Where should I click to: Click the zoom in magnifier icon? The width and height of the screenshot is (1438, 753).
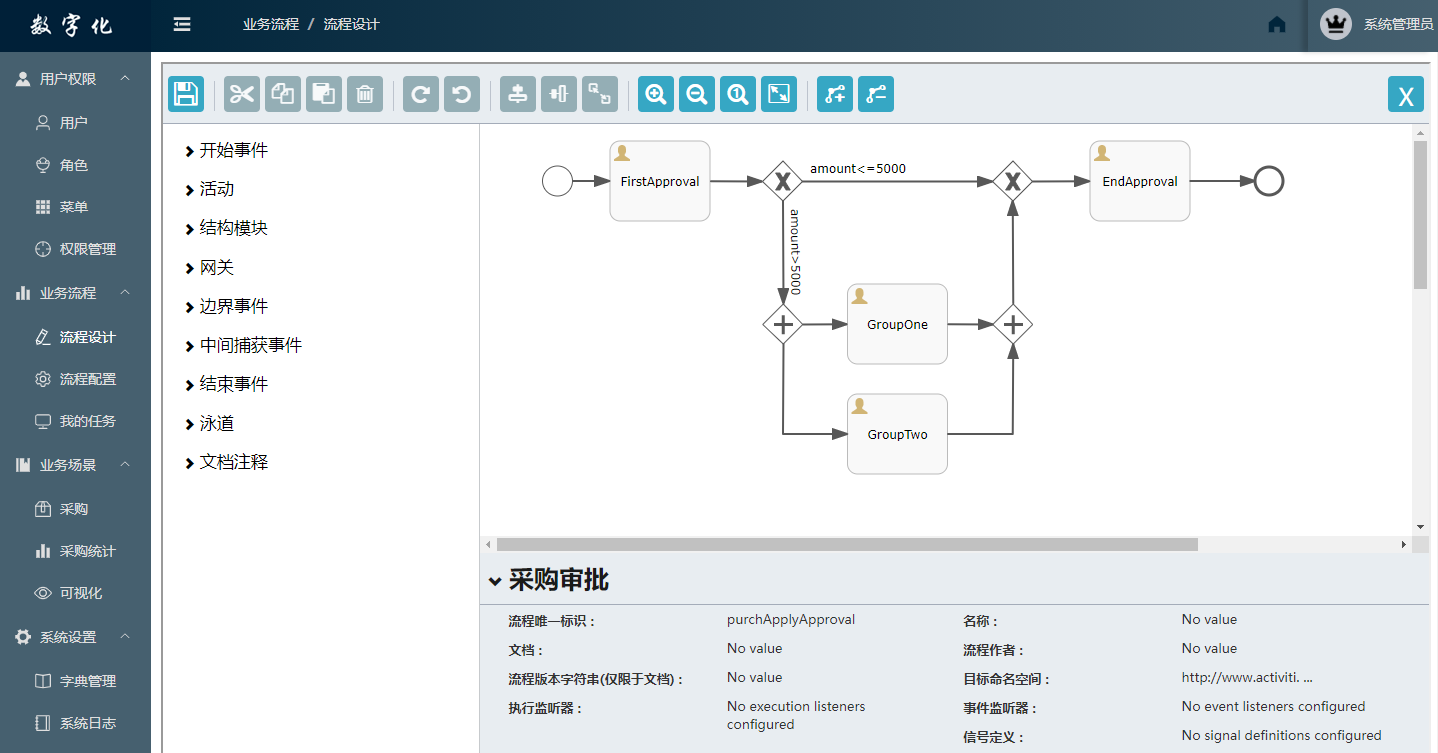click(x=656, y=94)
